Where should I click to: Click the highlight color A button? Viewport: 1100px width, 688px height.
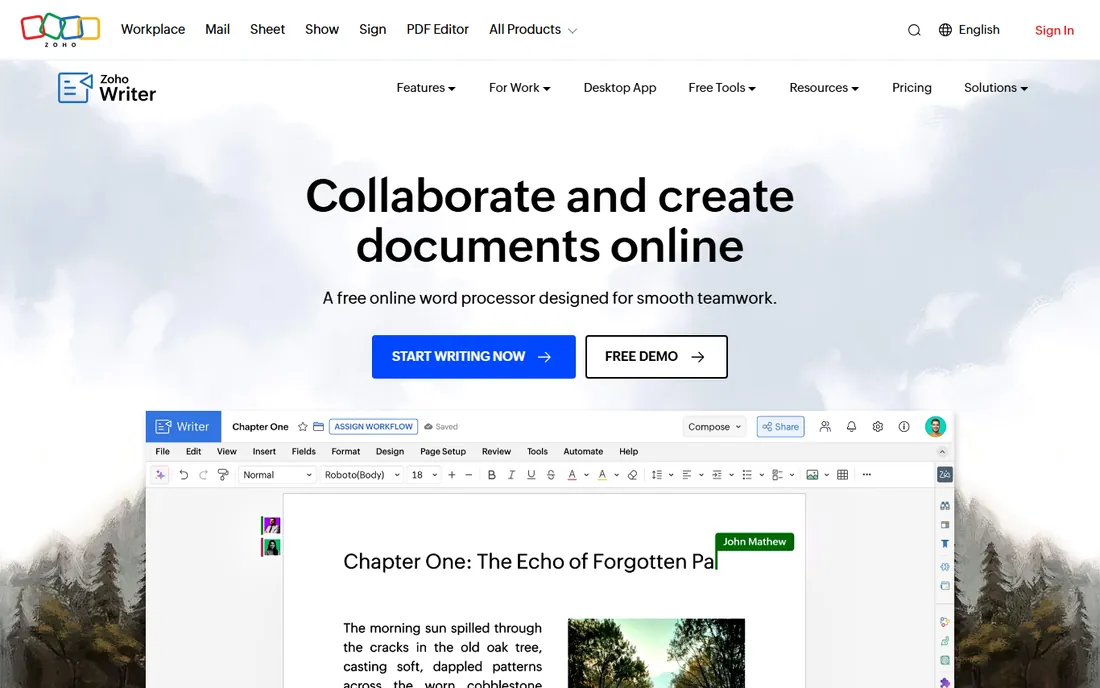pyautogui.click(x=602, y=475)
